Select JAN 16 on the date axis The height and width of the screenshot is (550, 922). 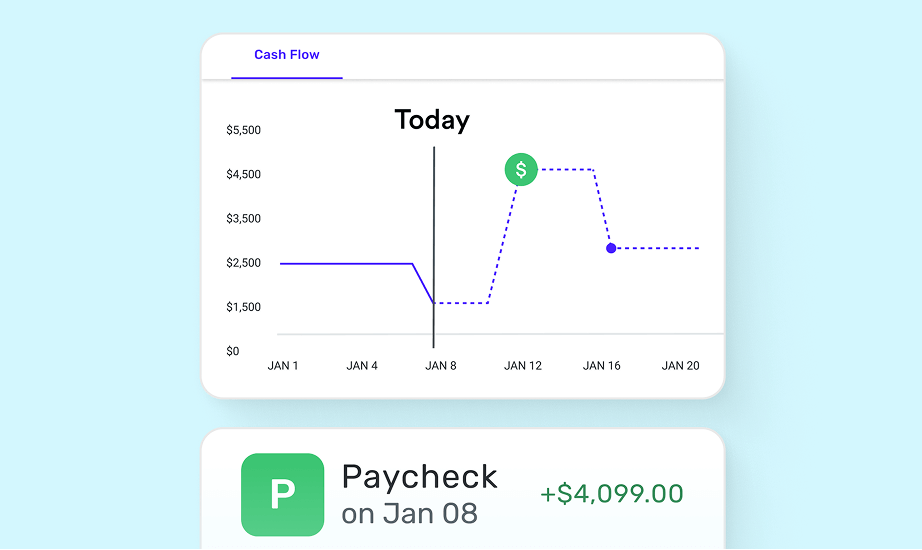pos(601,366)
